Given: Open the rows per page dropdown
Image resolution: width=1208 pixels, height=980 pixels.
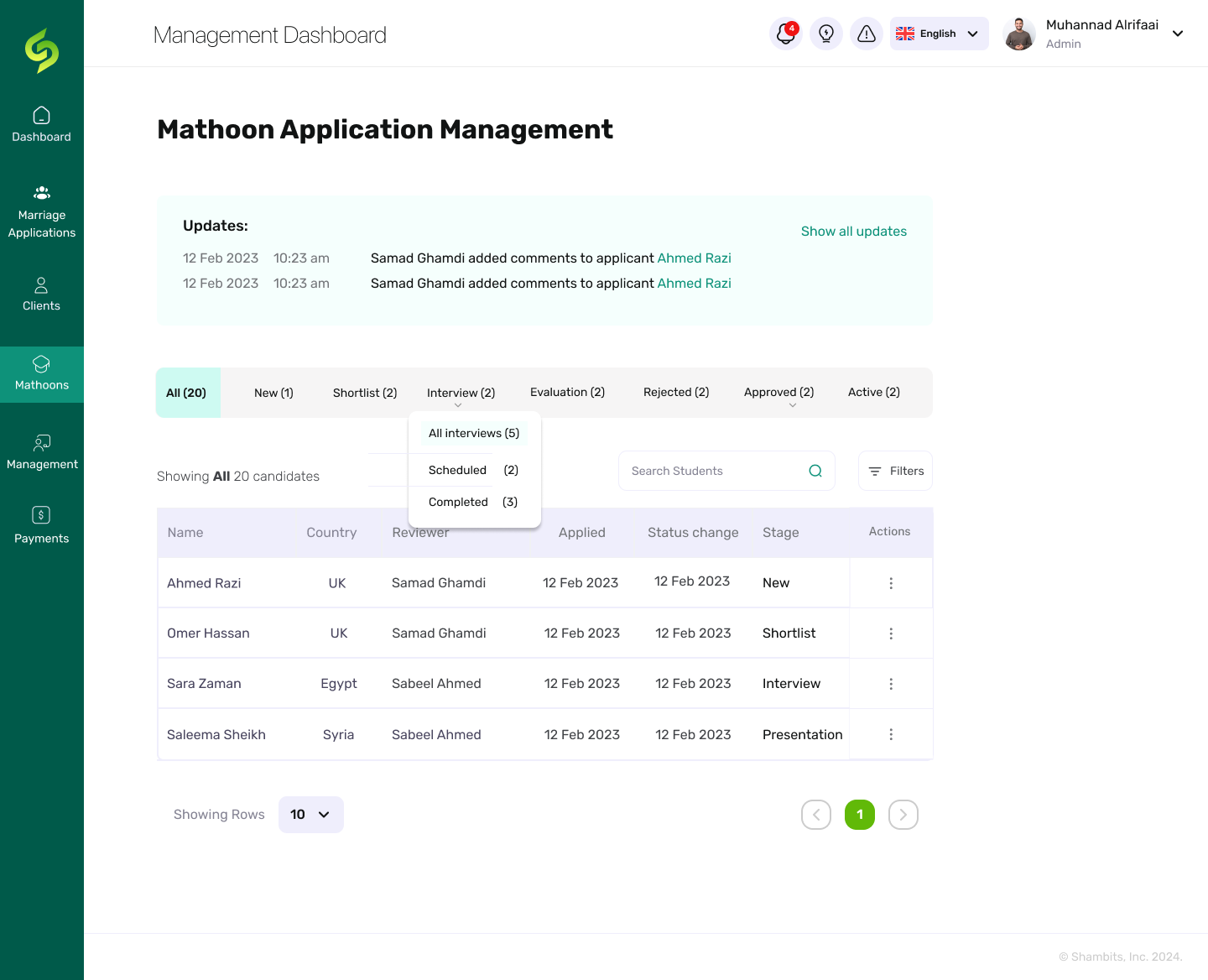Looking at the screenshot, I should pyautogui.click(x=311, y=815).
